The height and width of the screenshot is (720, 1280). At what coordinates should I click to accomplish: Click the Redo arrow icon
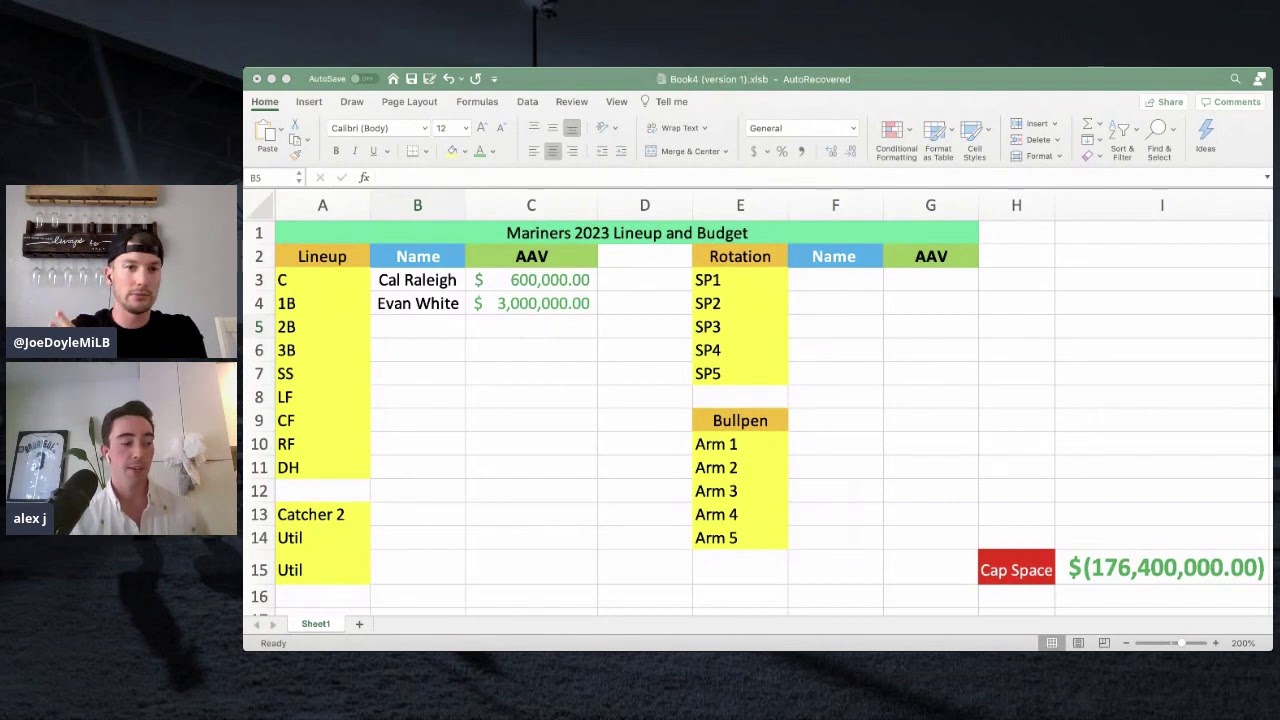(x=476, y=79)
